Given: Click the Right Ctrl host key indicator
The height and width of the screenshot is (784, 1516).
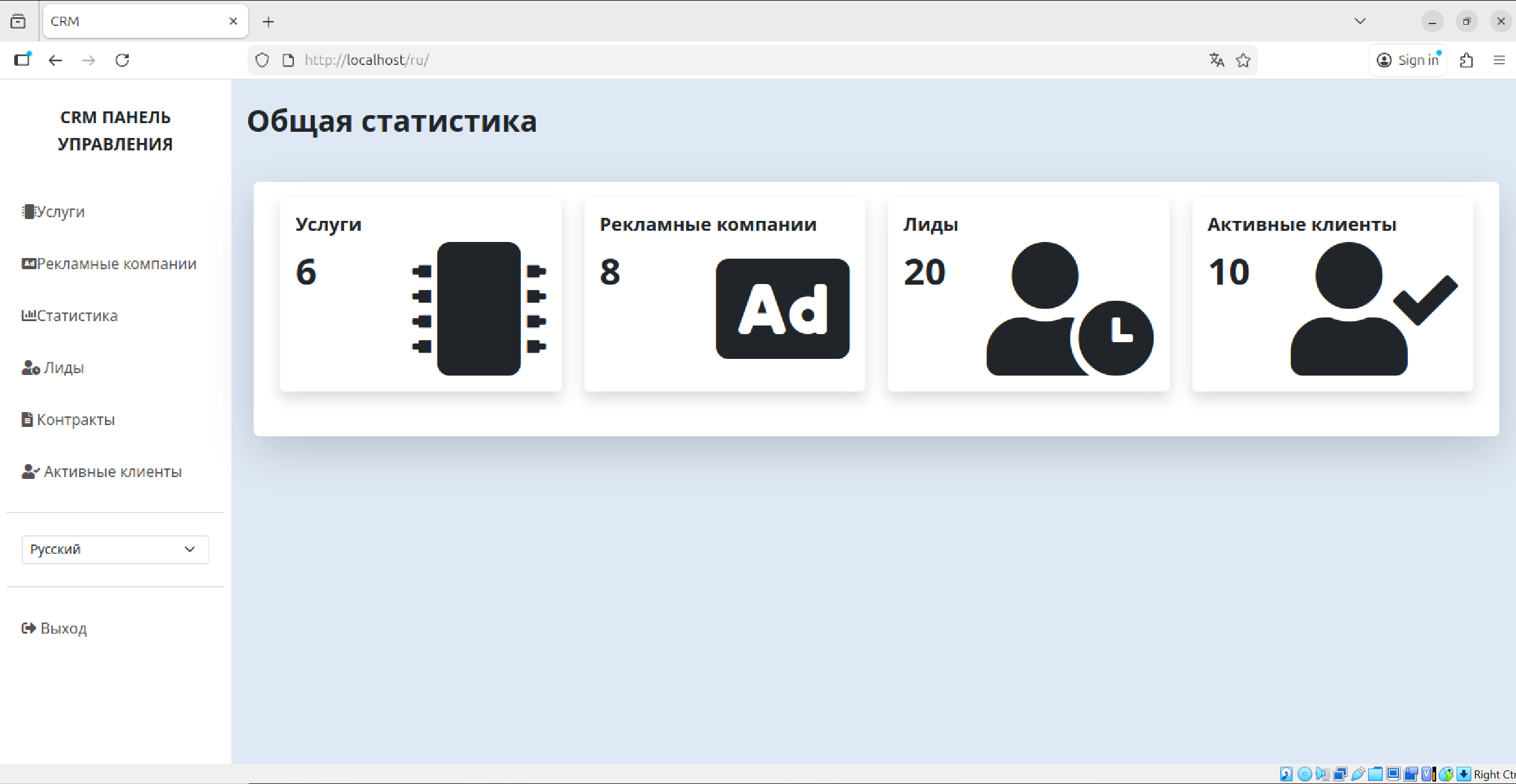Looking at the screenshot, I should click(1494, 774).
